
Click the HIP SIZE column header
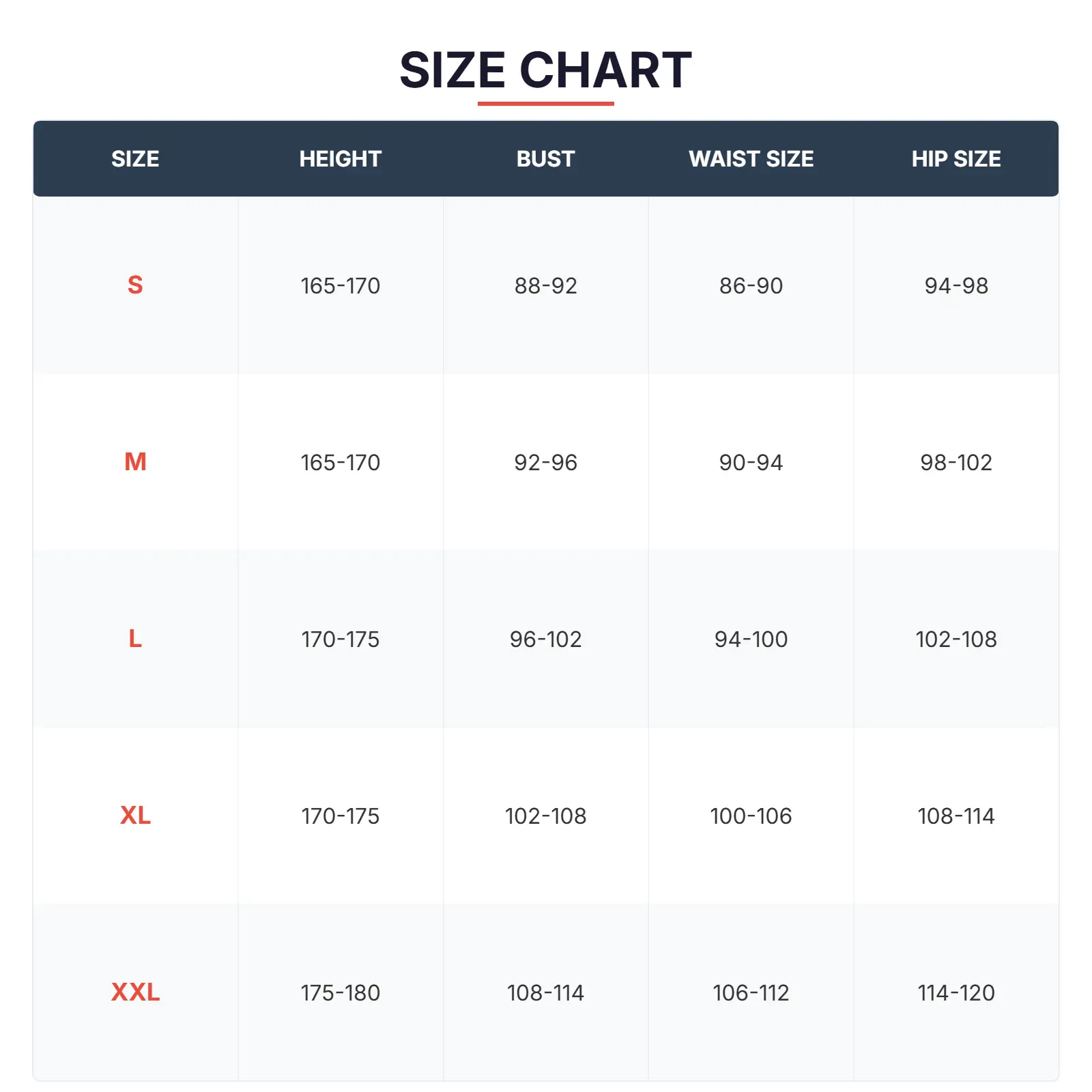coord(955,159)
